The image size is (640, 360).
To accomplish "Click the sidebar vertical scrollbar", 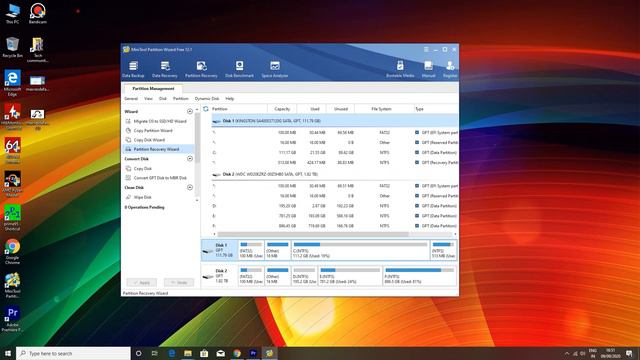I will (x=197, y=138).
